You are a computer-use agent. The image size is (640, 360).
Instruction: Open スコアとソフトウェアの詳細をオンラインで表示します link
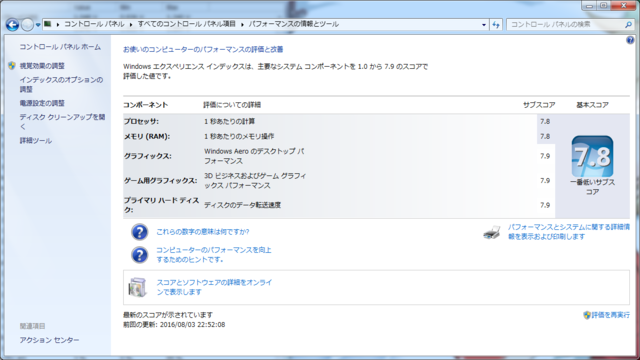(x=214, y=287)
